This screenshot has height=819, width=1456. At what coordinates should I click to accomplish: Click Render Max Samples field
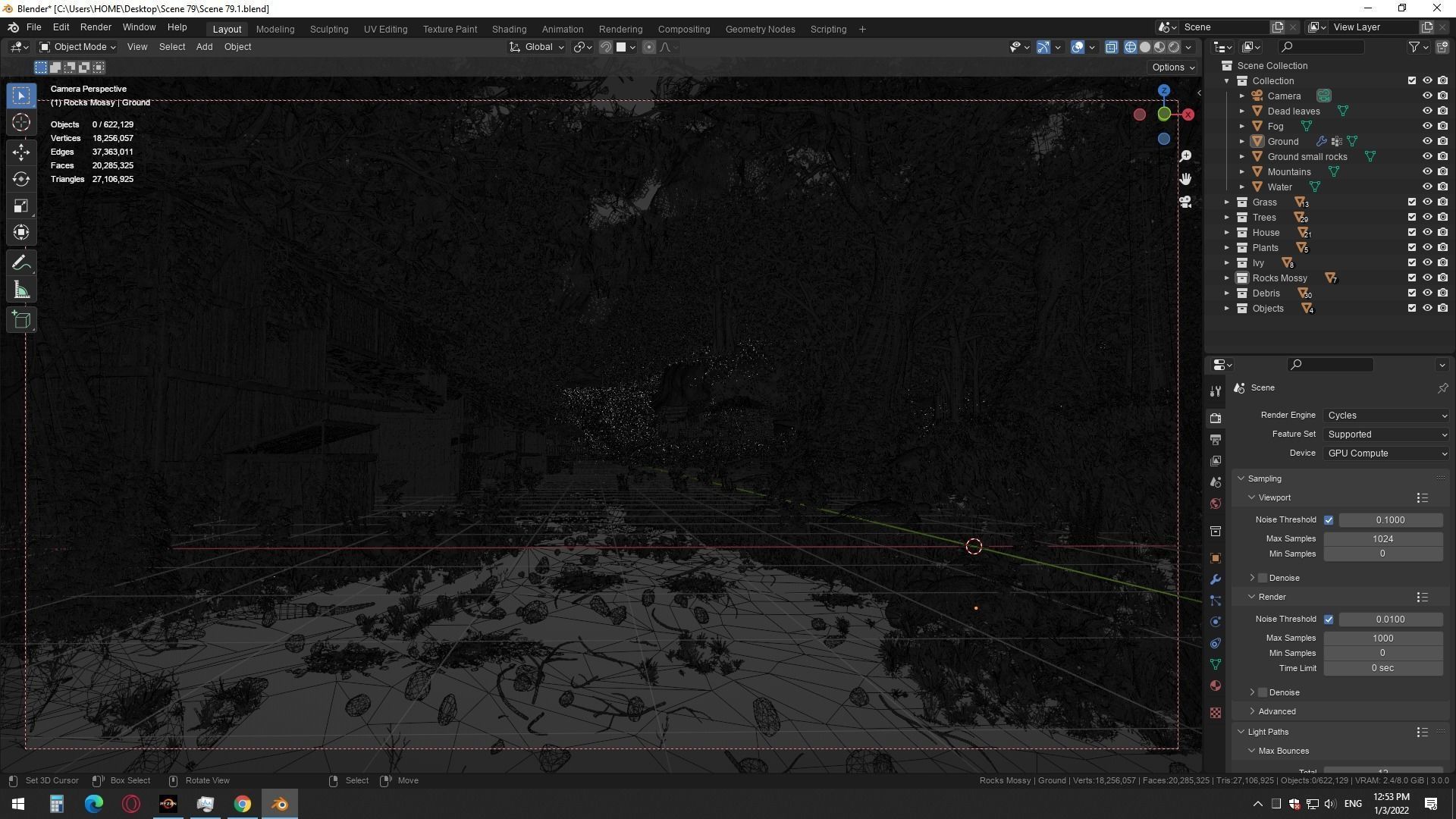[1382, 639]
